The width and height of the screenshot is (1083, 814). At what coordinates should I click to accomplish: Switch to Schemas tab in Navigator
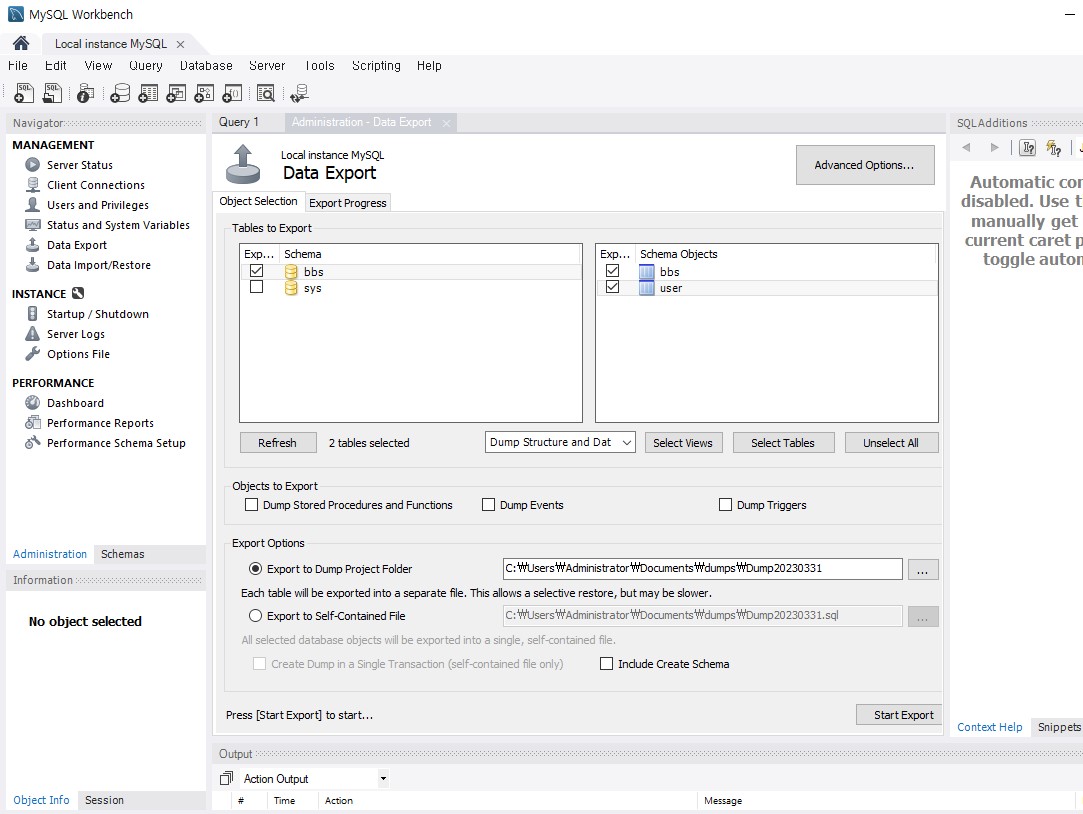point(122,554)
